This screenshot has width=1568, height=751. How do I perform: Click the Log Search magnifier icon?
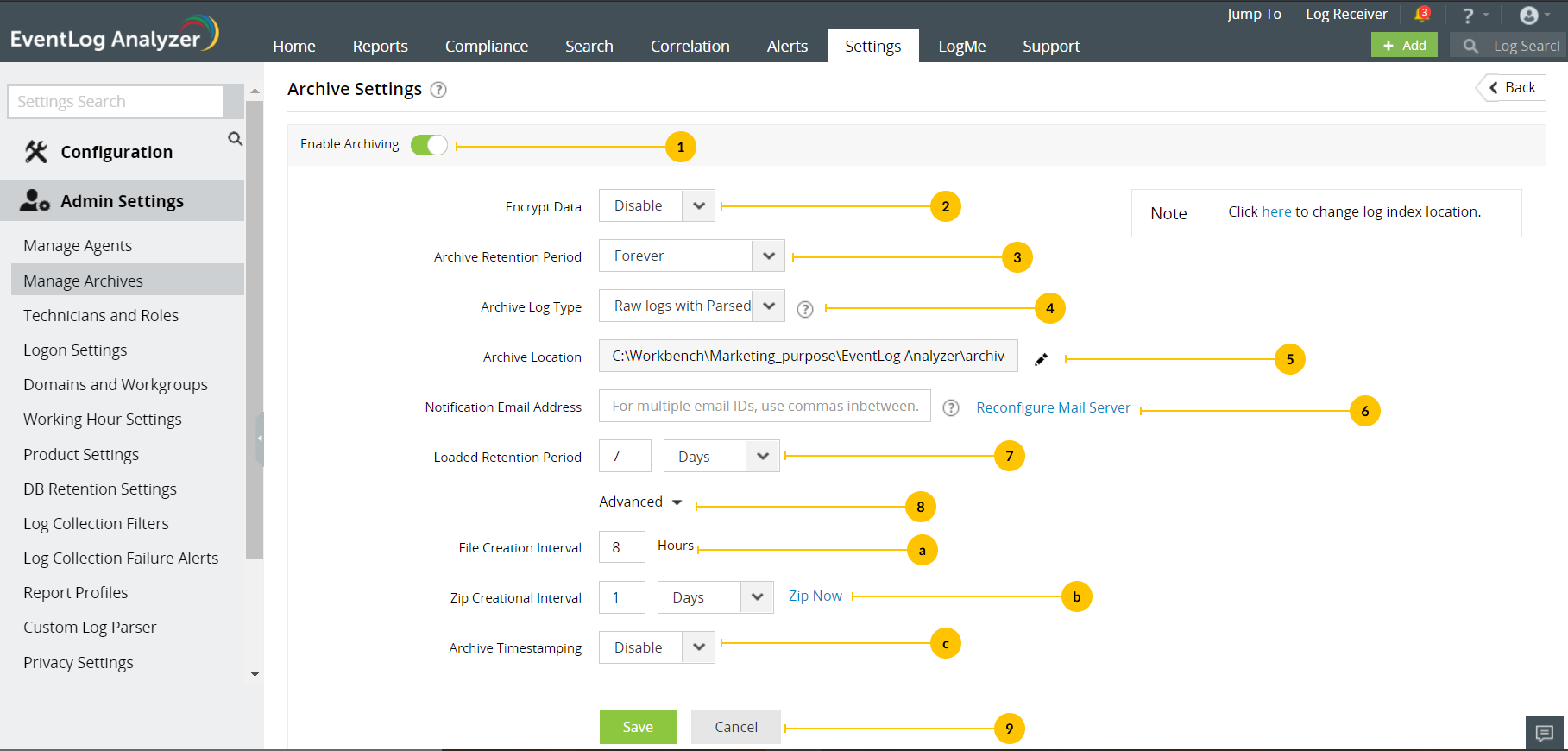[x=1470, y=46]
